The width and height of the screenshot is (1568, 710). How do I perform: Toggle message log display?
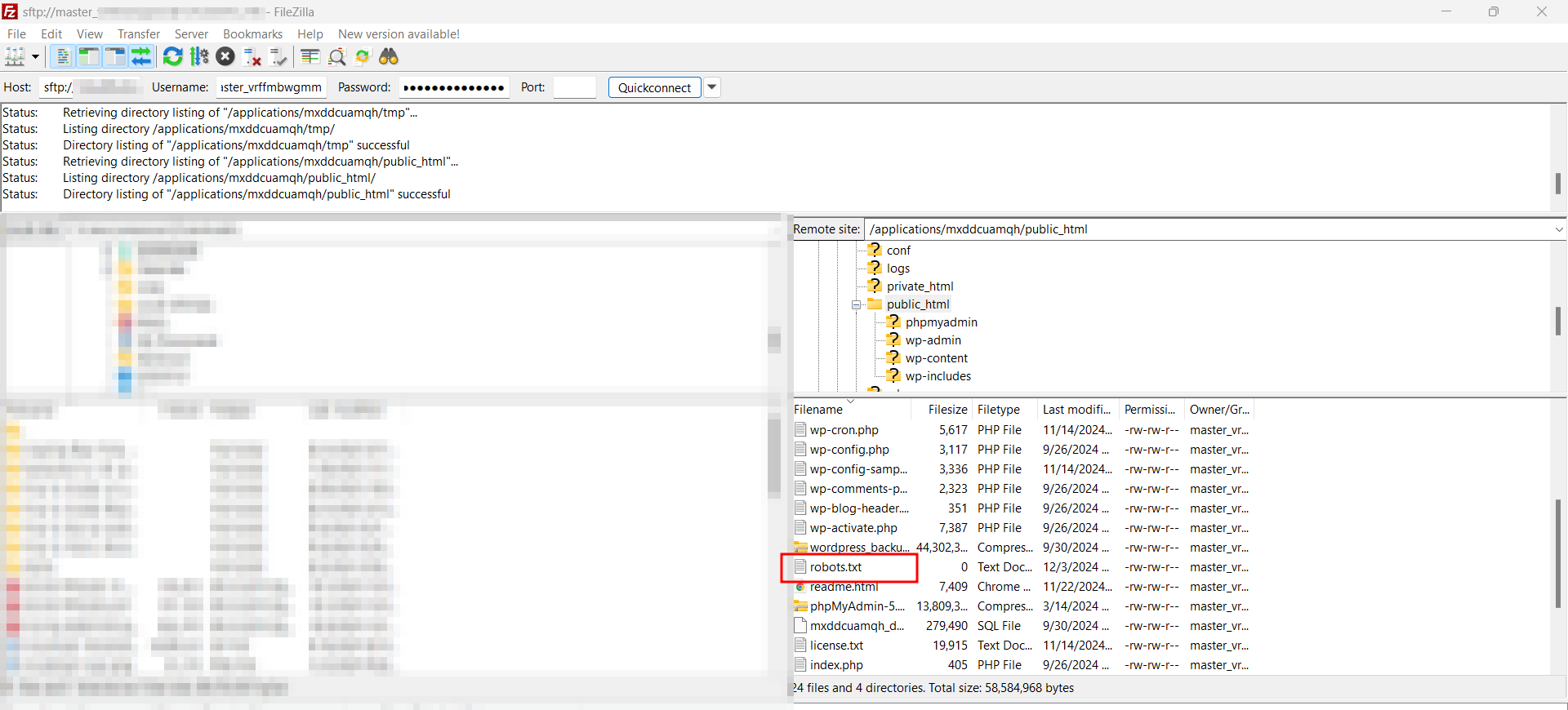click(62, 56)
